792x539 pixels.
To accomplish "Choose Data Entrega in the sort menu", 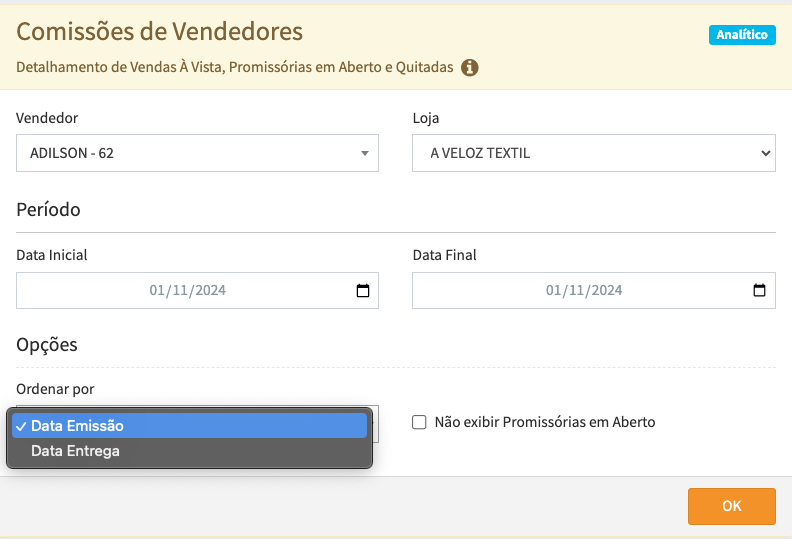I will 76,451.
